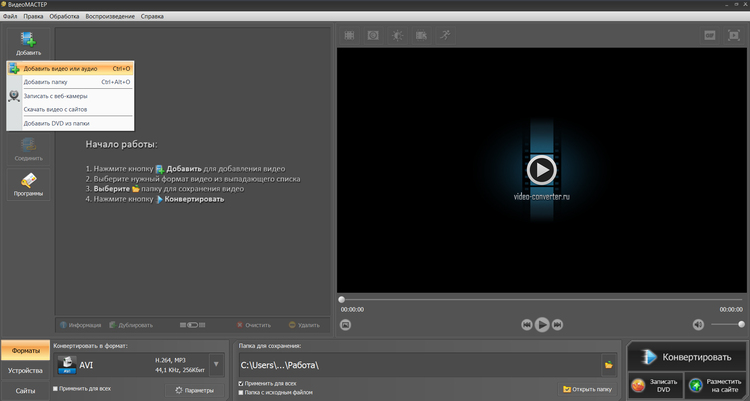Click Очистить under the file list
The image size is (750, 401).
[254, 325]
